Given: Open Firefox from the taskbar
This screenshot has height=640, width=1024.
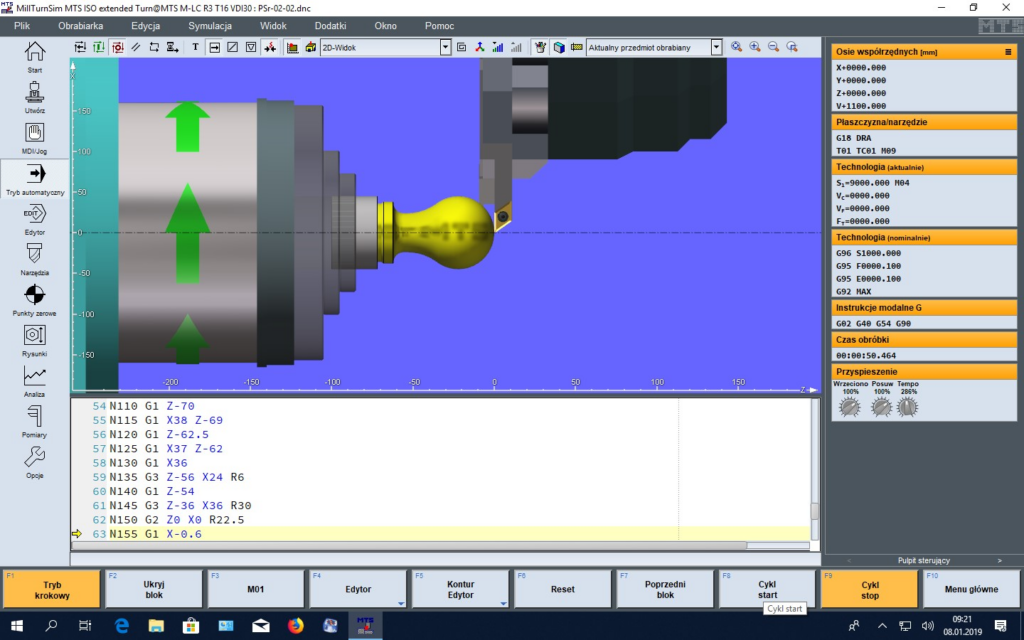Looking at the screenshot, I should point(296,626).
